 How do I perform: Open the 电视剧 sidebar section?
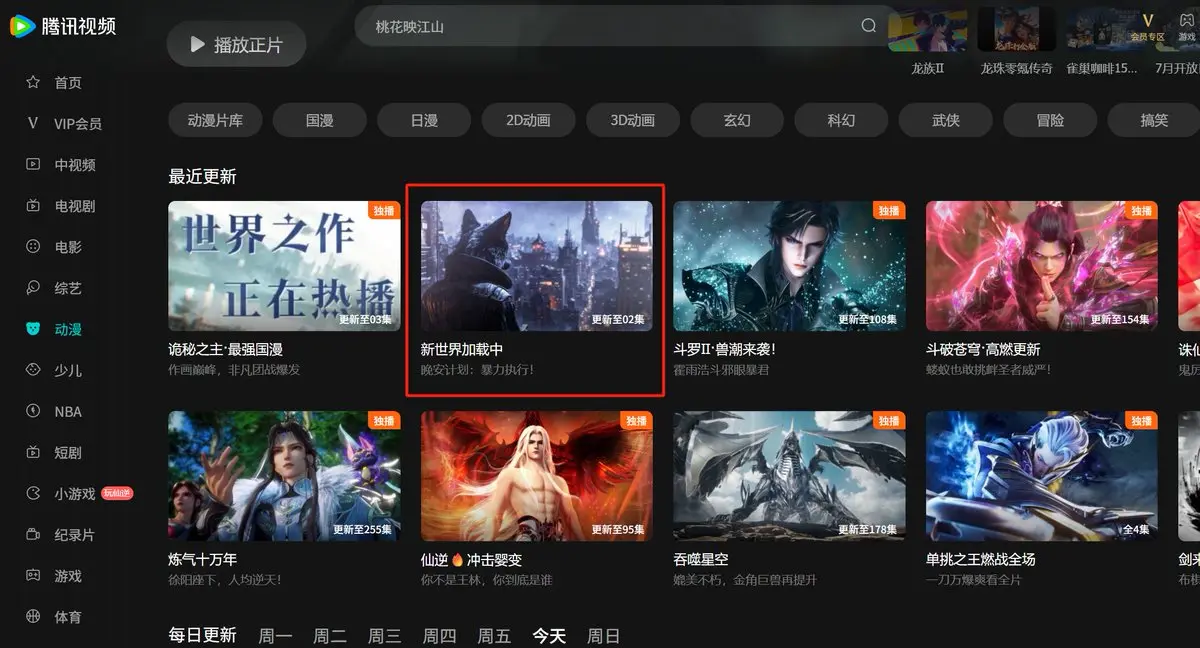click(x=75, y=206)
